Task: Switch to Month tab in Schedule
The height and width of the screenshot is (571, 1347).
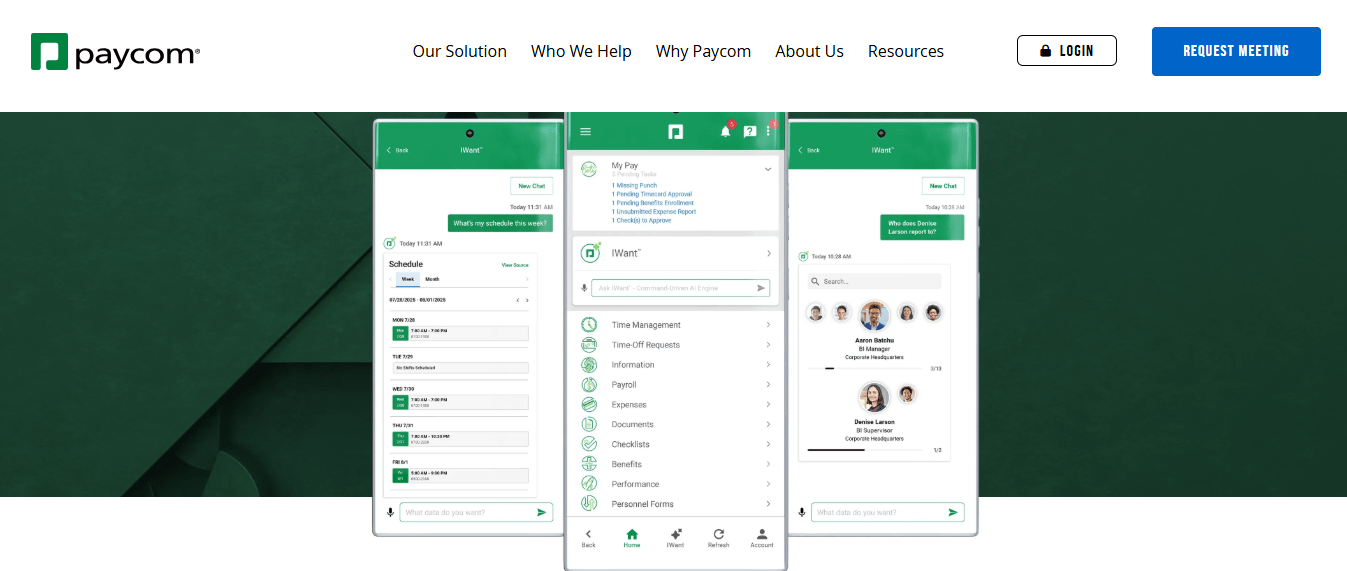Action: (432, 279)
